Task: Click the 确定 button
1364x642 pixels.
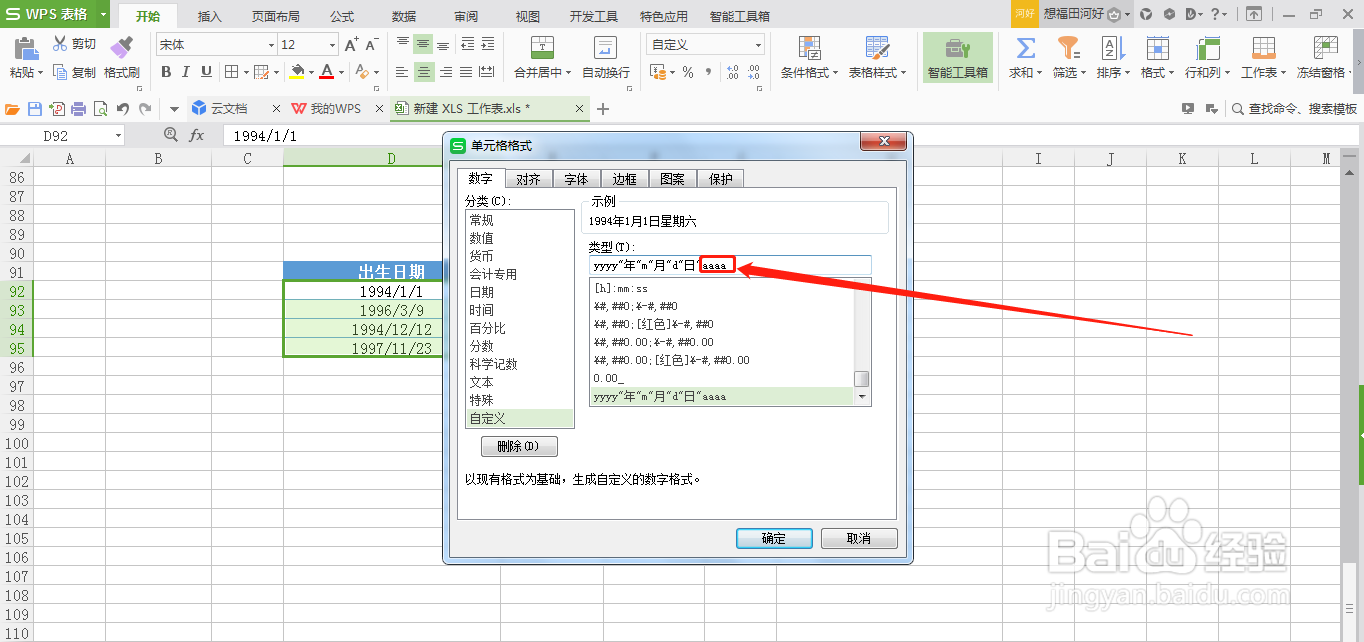Action: pyautogui.click(x=774, y=538)
